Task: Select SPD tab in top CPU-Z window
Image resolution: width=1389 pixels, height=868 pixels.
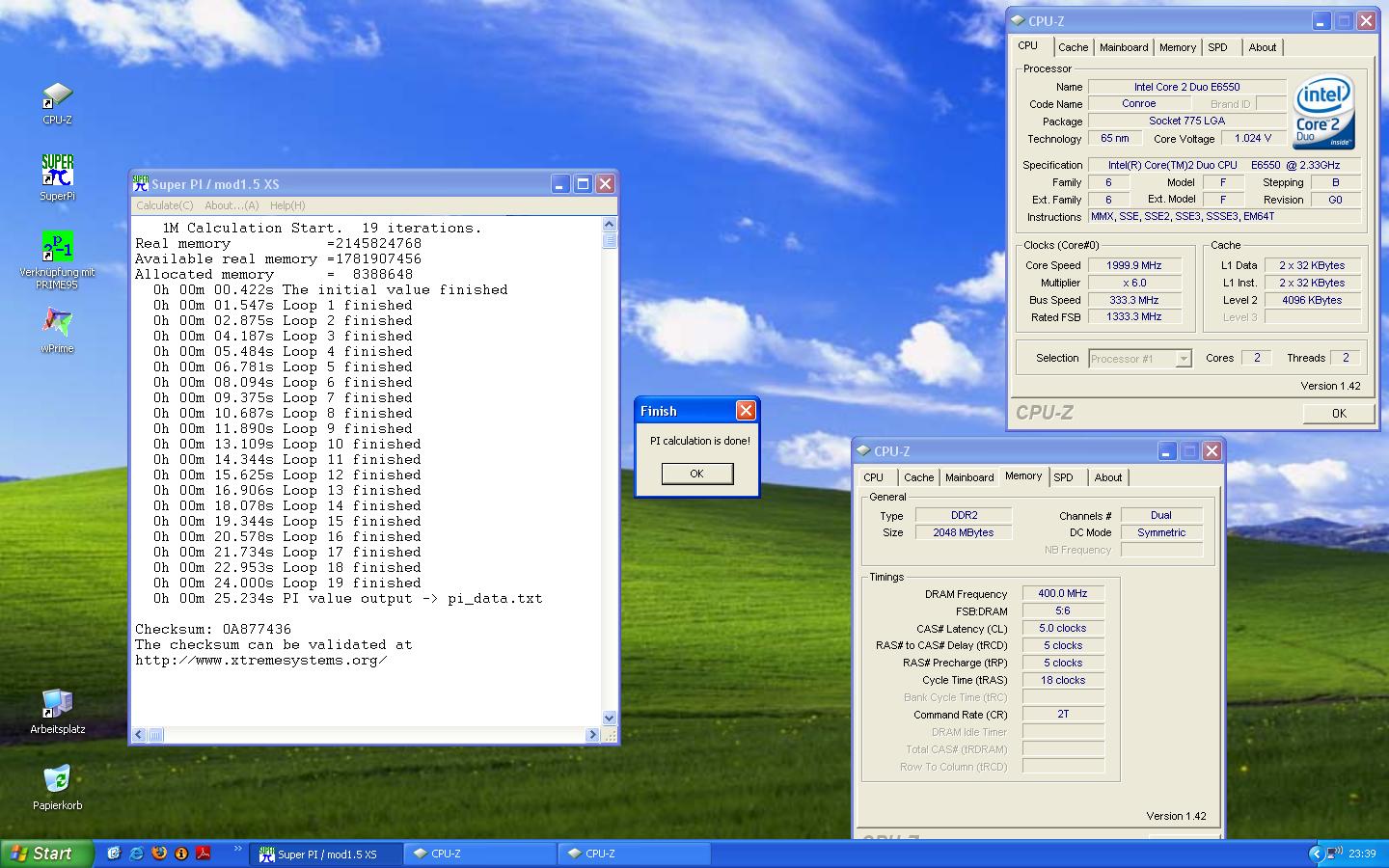Action: point(1218,47)
